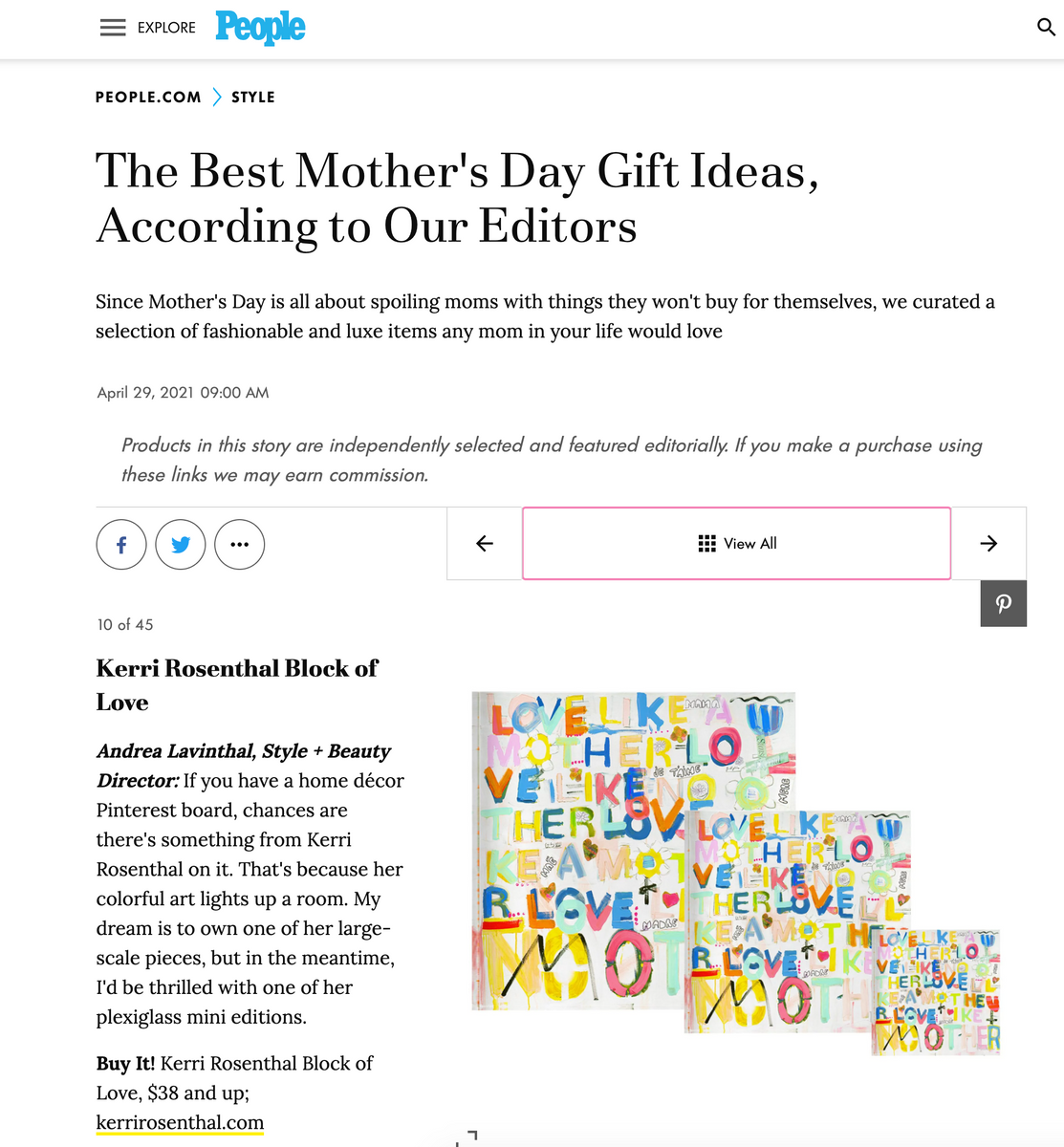This screenshot has width=1064, height=1147.
Task: Save the image with the Pinterest icon
Action: click(1003, 603)
